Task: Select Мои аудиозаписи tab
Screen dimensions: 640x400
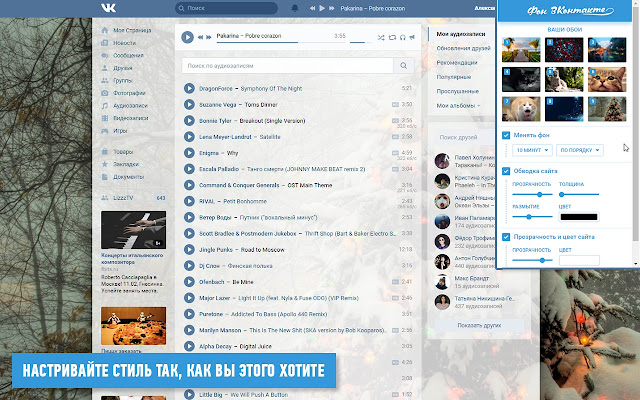Action: pos(461,34)
